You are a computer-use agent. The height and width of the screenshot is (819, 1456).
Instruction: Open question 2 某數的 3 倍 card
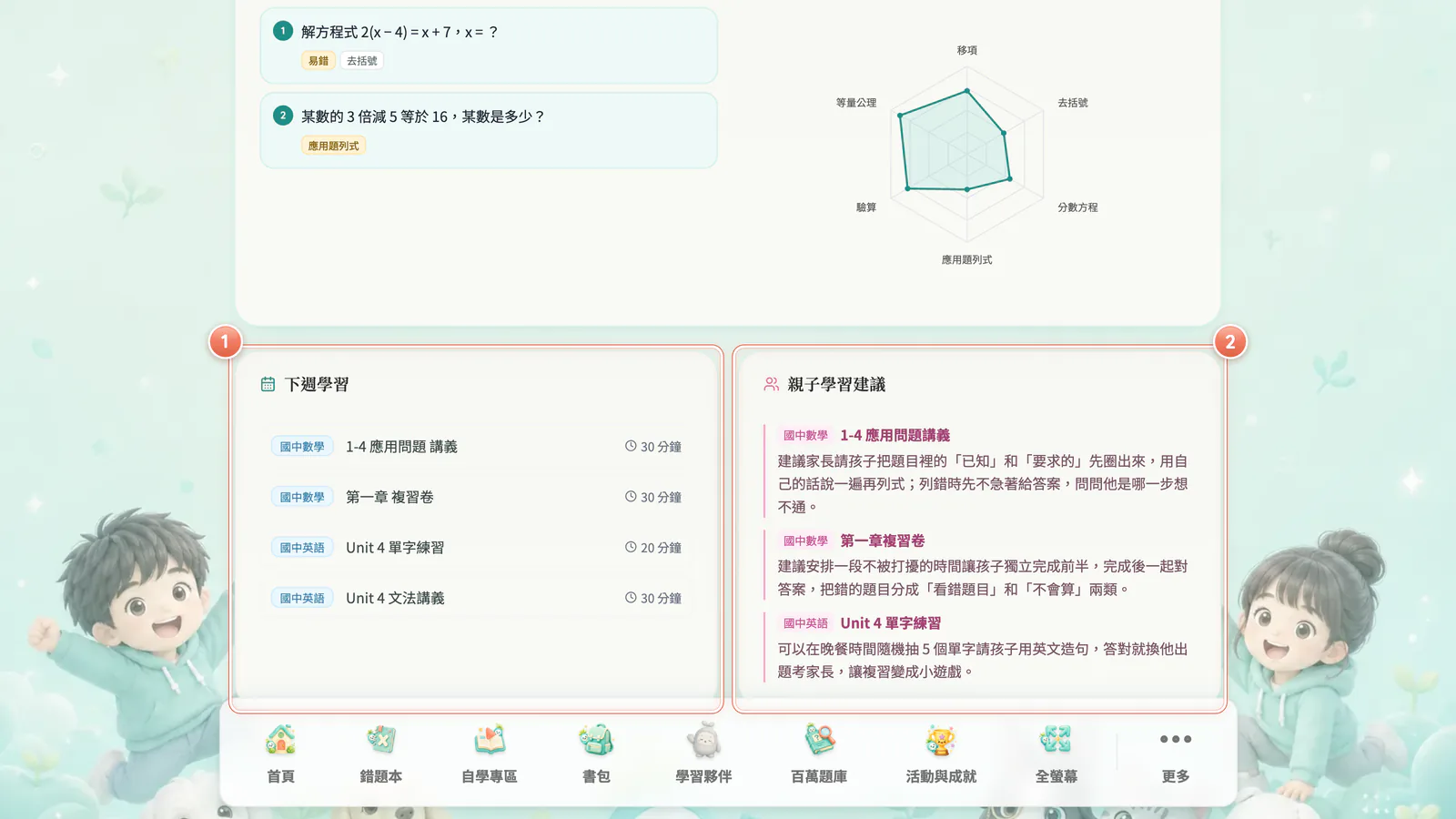[x=489, y=130]
